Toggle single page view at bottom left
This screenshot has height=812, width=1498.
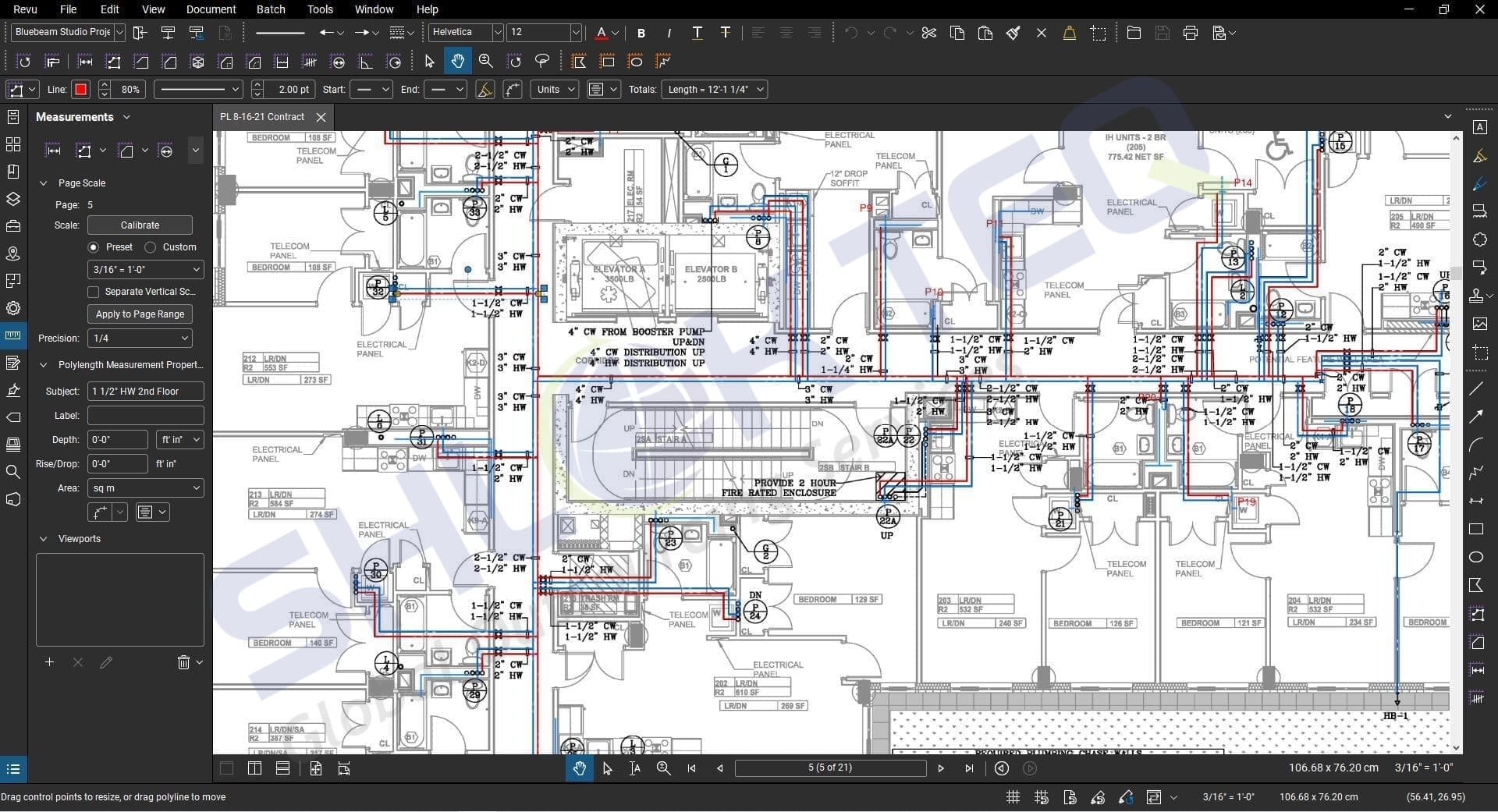226,768
